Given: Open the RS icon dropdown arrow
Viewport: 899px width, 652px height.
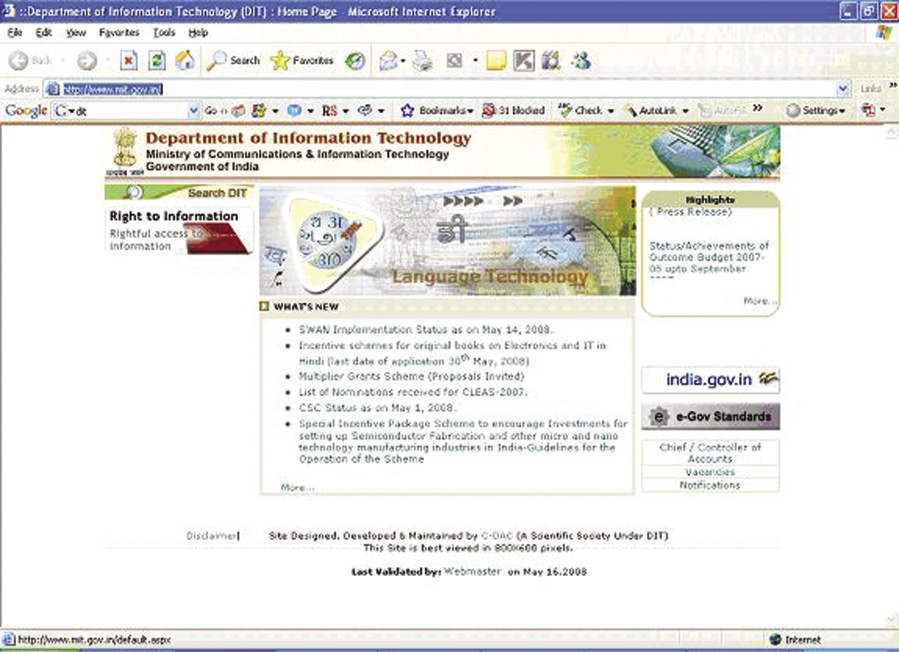Looking at the screenshot, I should point(346,111).
